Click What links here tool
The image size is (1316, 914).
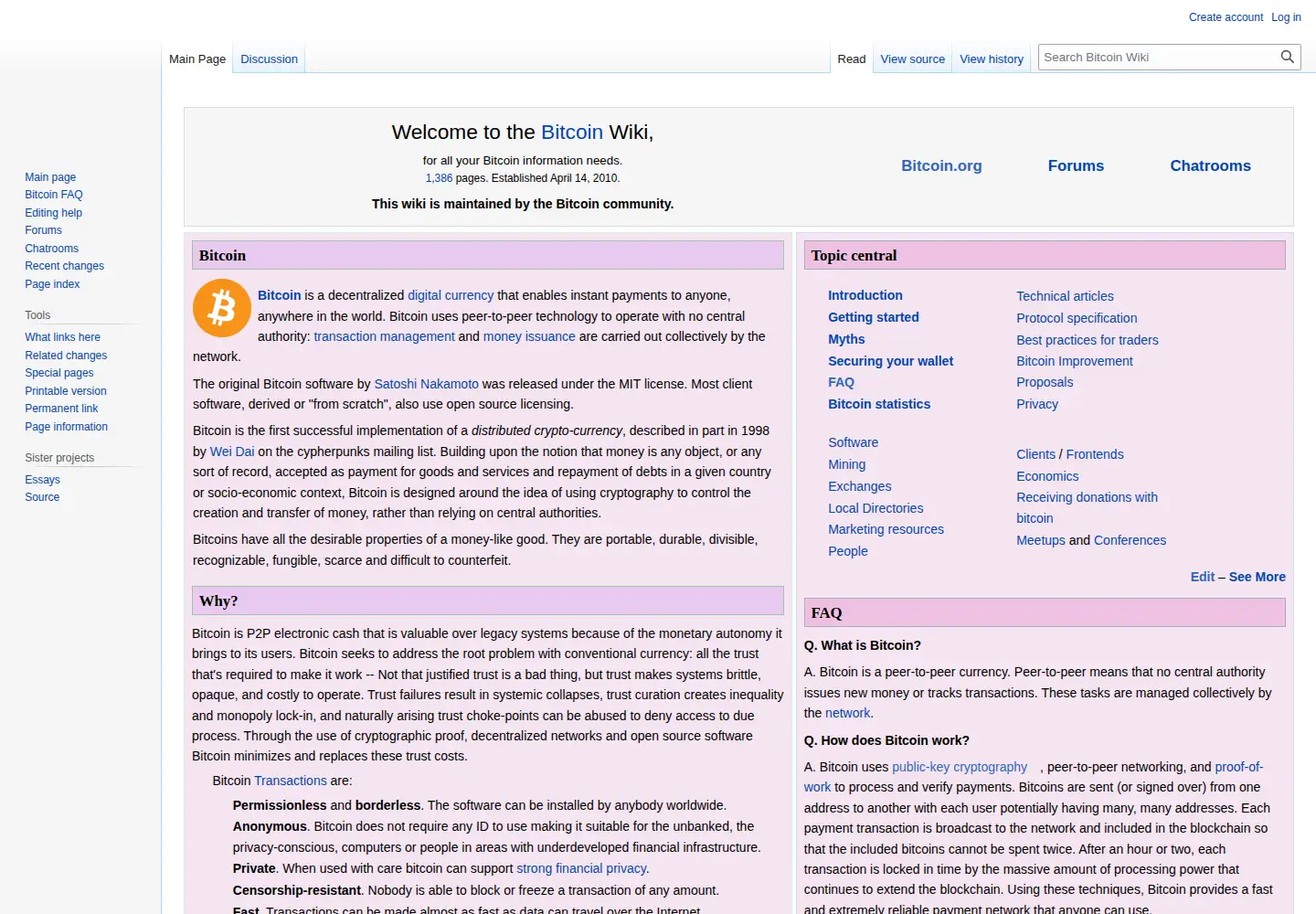pos(63,337)
